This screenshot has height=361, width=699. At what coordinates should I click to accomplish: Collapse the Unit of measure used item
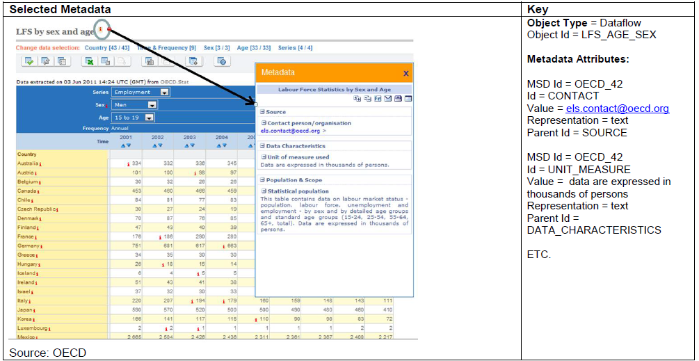click(x=264, y=157)
